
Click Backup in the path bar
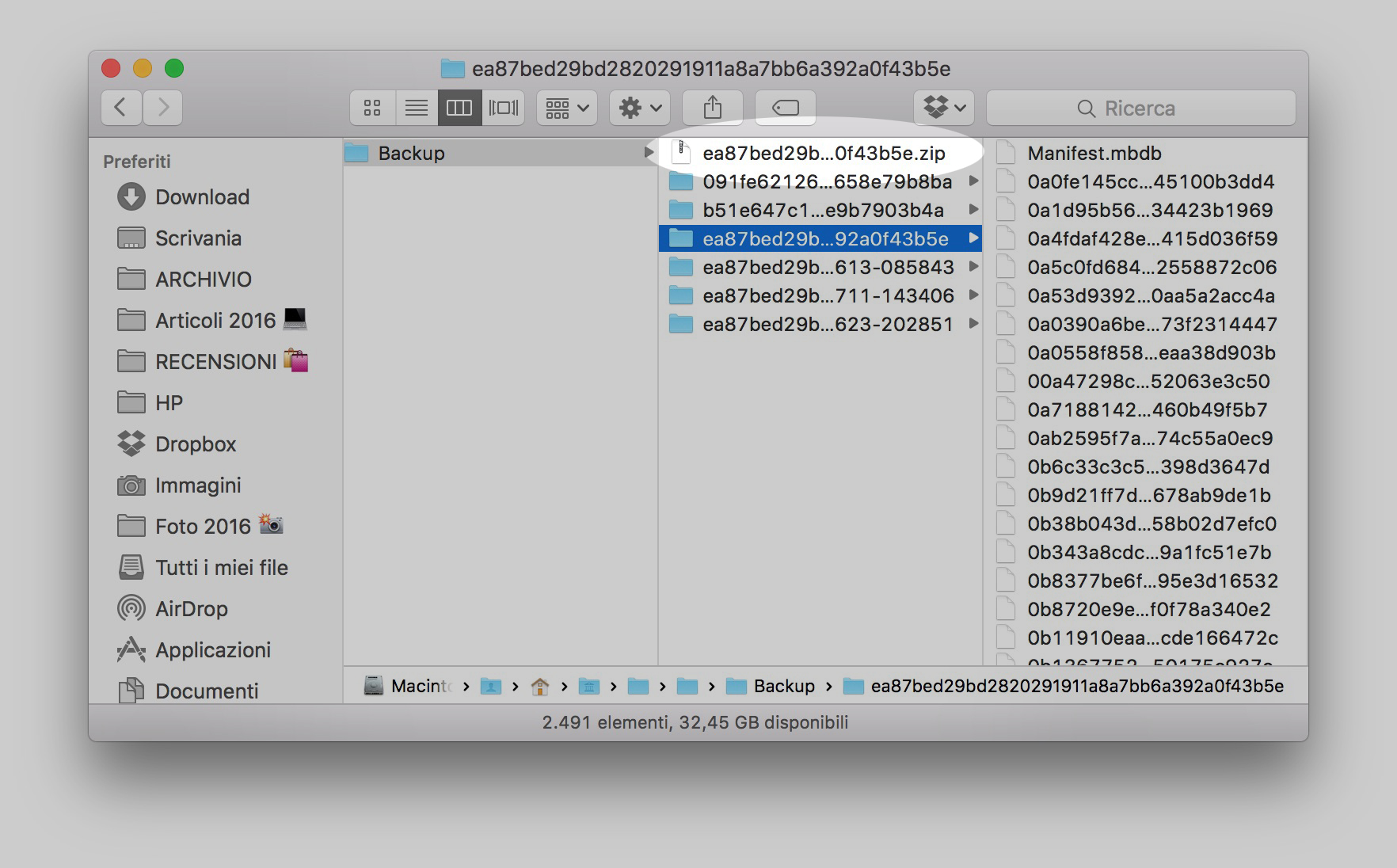coord(771,686)
